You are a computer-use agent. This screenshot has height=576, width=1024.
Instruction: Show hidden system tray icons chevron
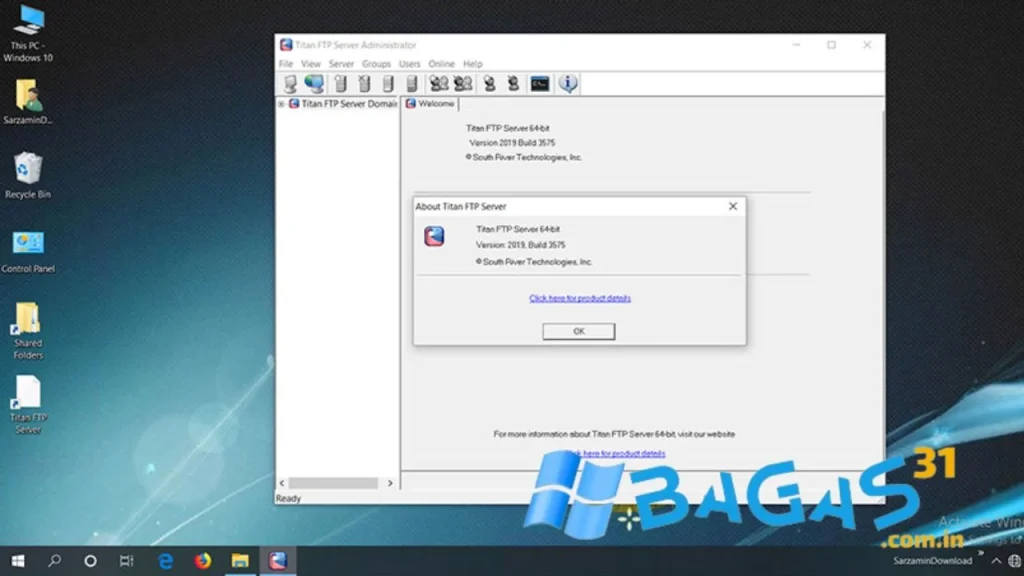click(x=996, y=561)
